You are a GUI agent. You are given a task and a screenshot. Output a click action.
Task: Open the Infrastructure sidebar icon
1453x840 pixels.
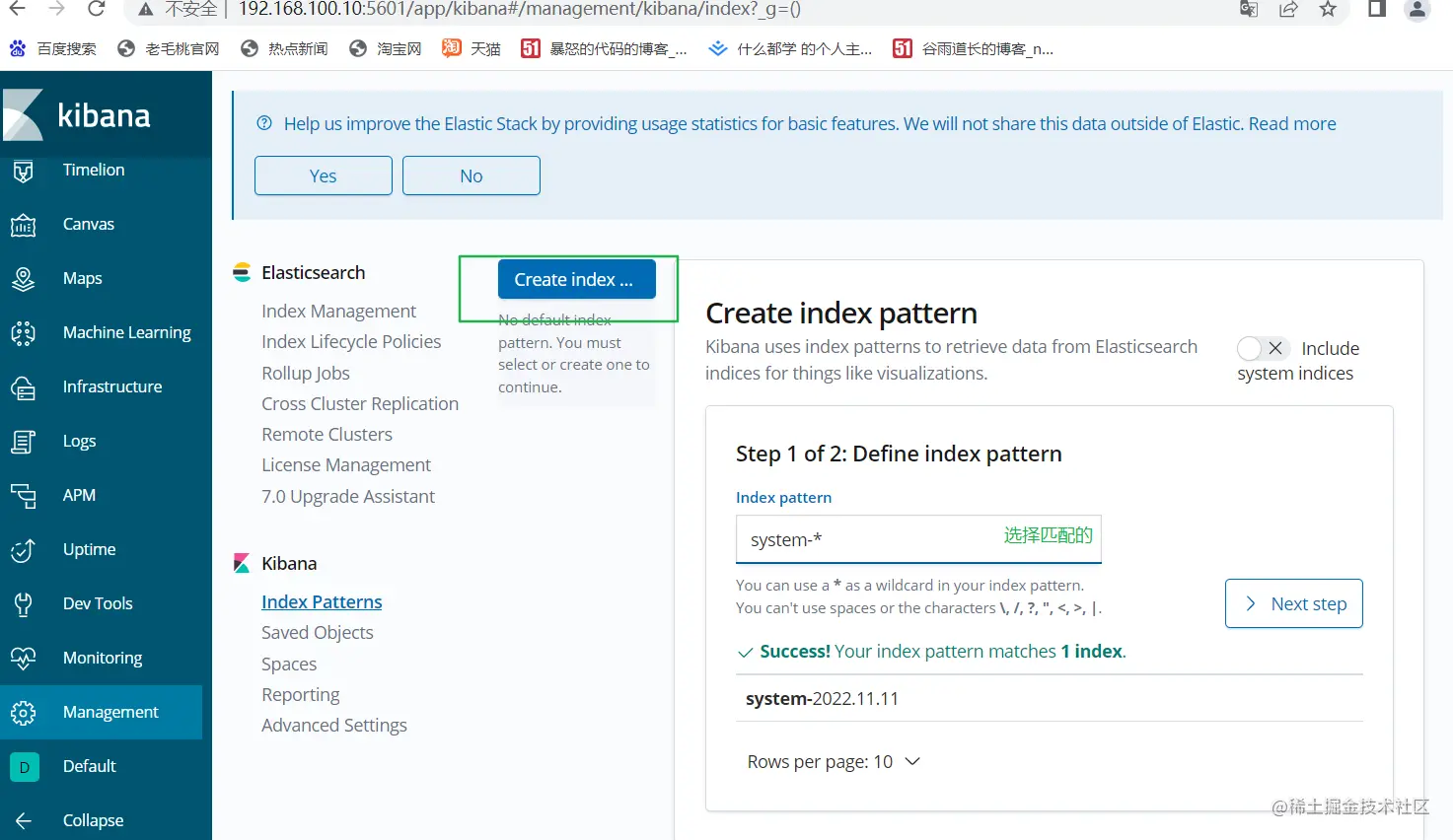pyautogui.click(x=23, y=387)
